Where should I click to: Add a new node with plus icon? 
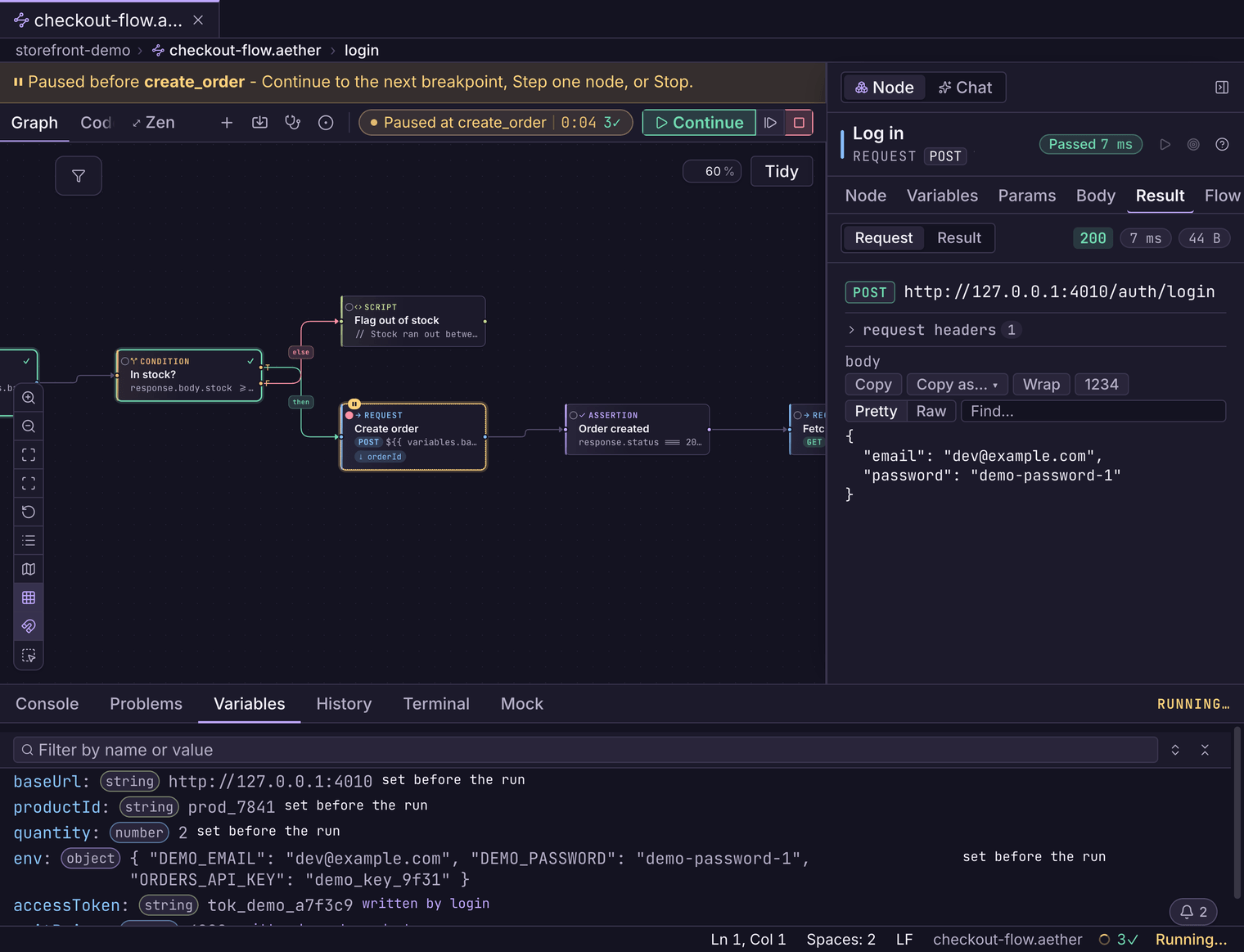coord(227,123)
